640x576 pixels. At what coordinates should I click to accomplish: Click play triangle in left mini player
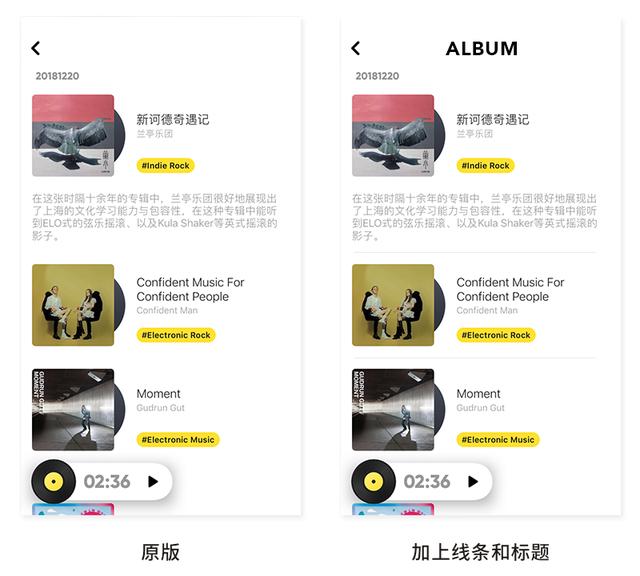[x=153, y=482]
